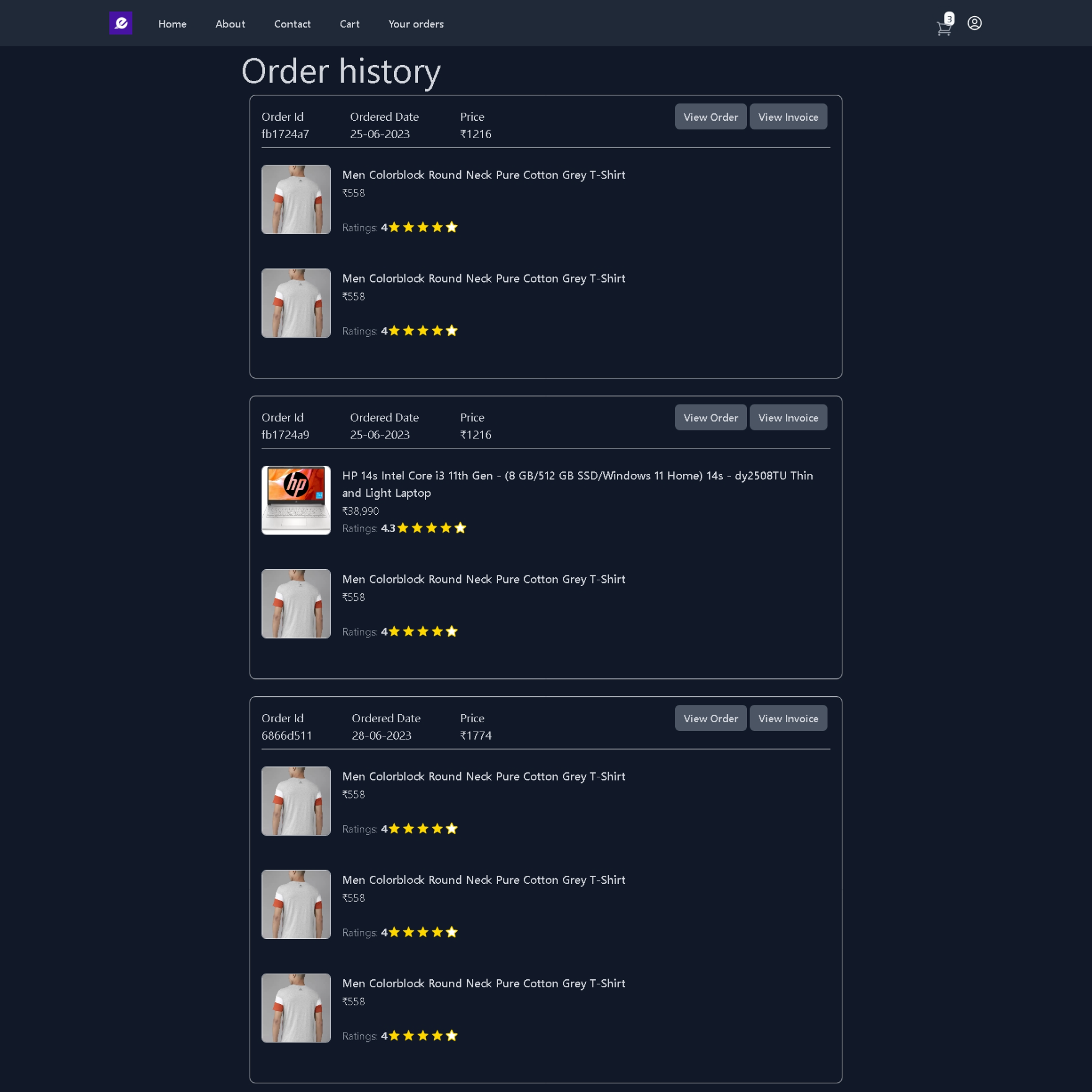Go to the Contact page
The width and height of the screenshot is (1092, 1092).
tap(292, 24)
